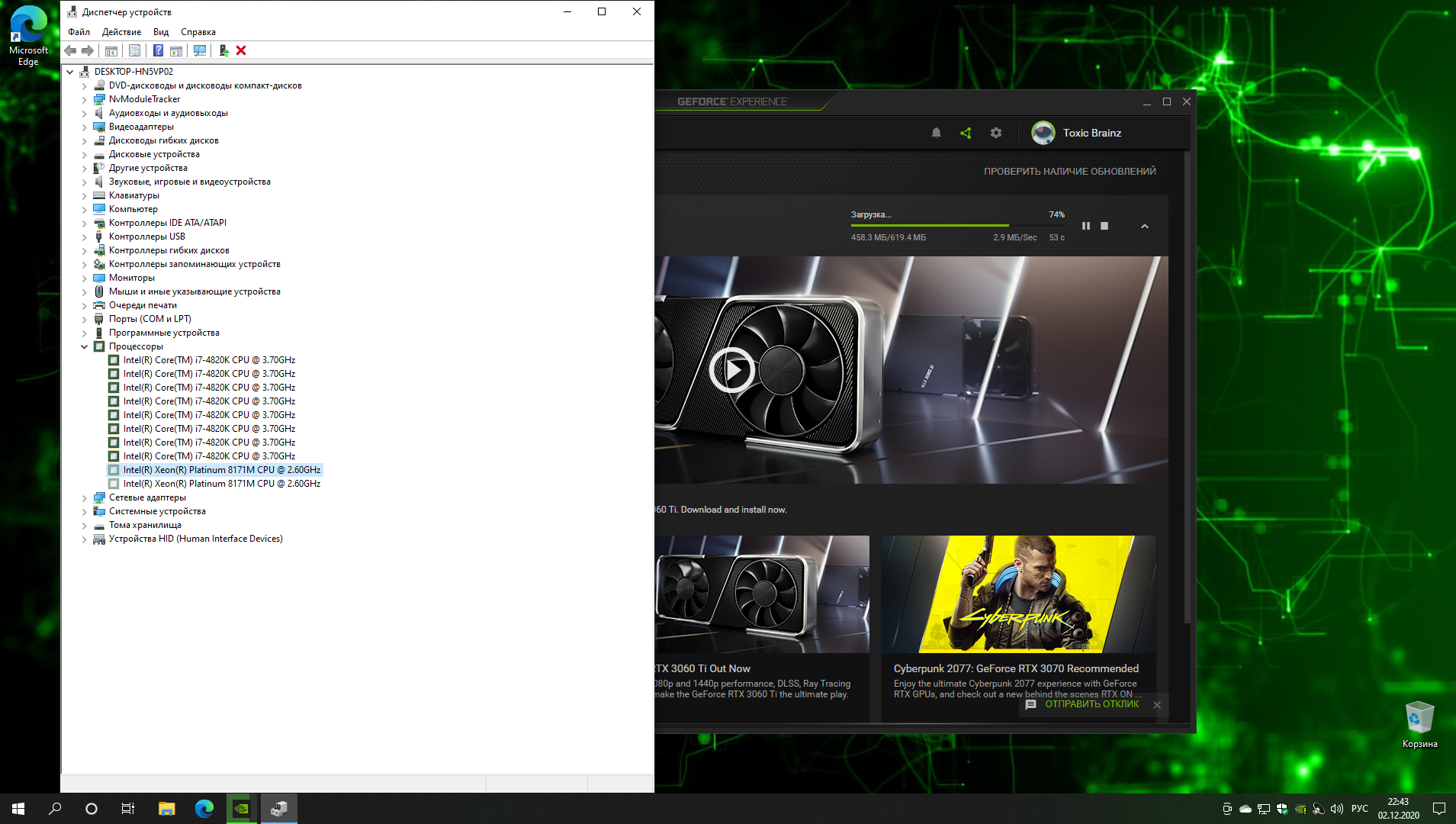Open the Действие menu
Image resolution: width=1456 pixels, height=824 pixels.
121,32
